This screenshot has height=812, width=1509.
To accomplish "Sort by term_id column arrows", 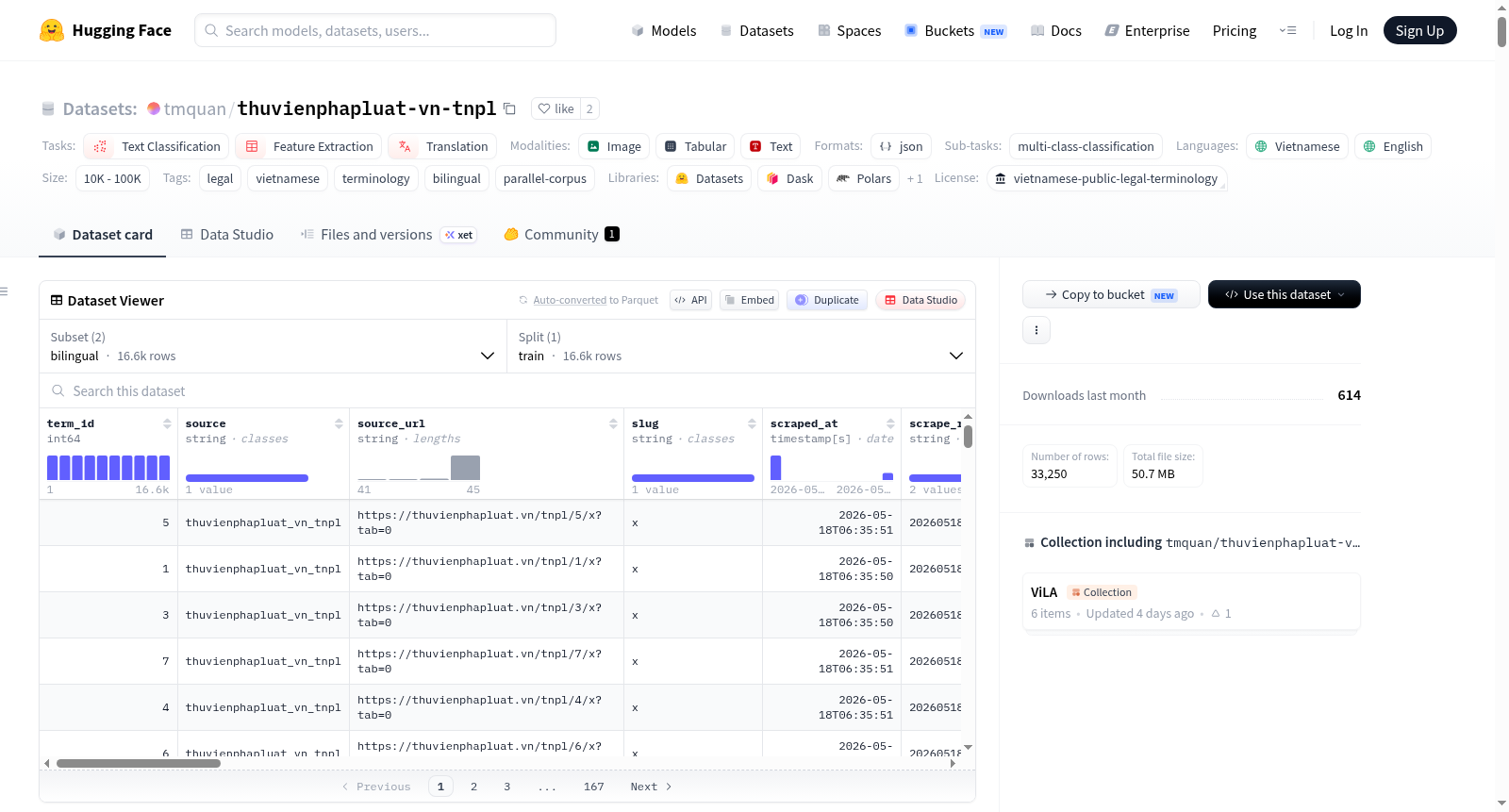I will click(167, 423).
